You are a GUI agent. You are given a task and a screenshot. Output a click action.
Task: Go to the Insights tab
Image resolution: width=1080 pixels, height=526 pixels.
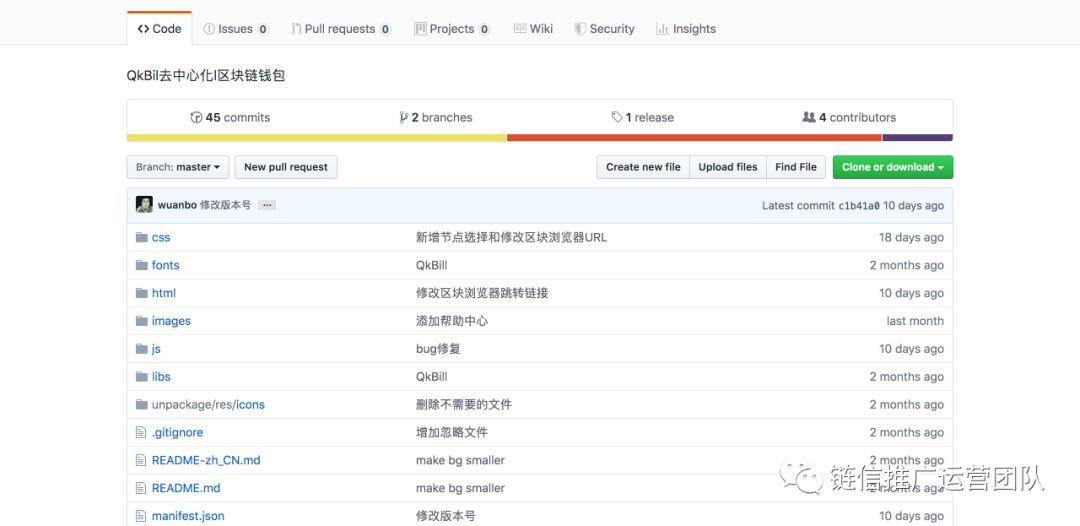click(686, 29)
